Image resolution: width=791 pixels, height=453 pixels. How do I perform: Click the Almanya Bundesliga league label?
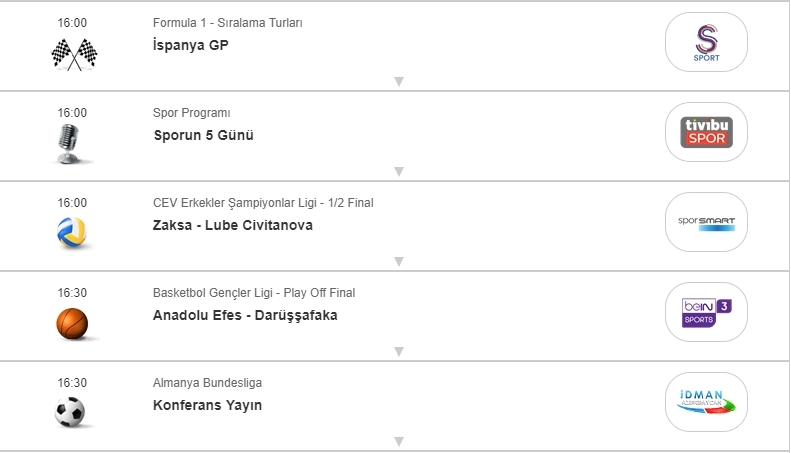[x=207, y=383]
